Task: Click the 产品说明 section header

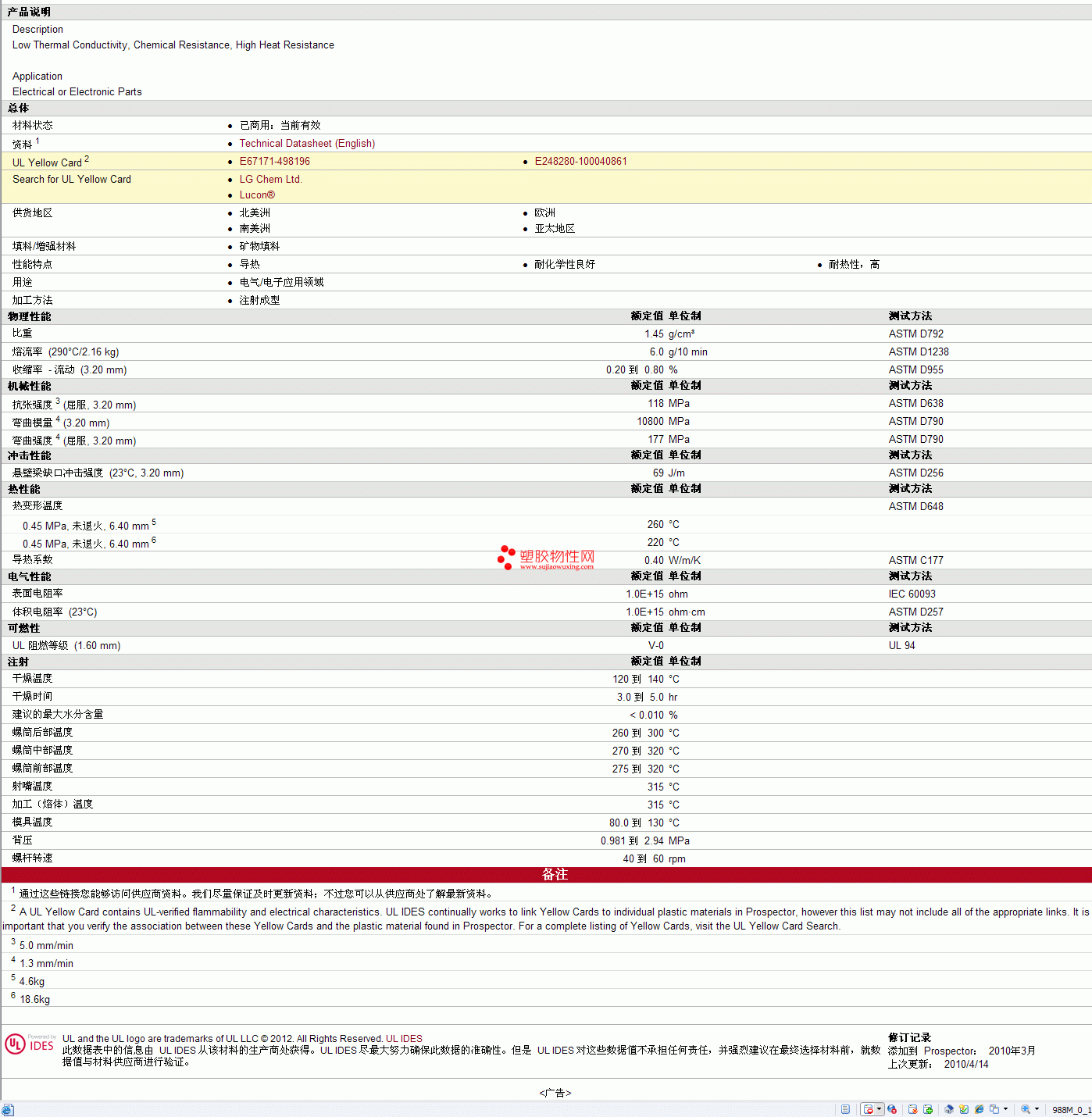Action: tap(29, 12)
